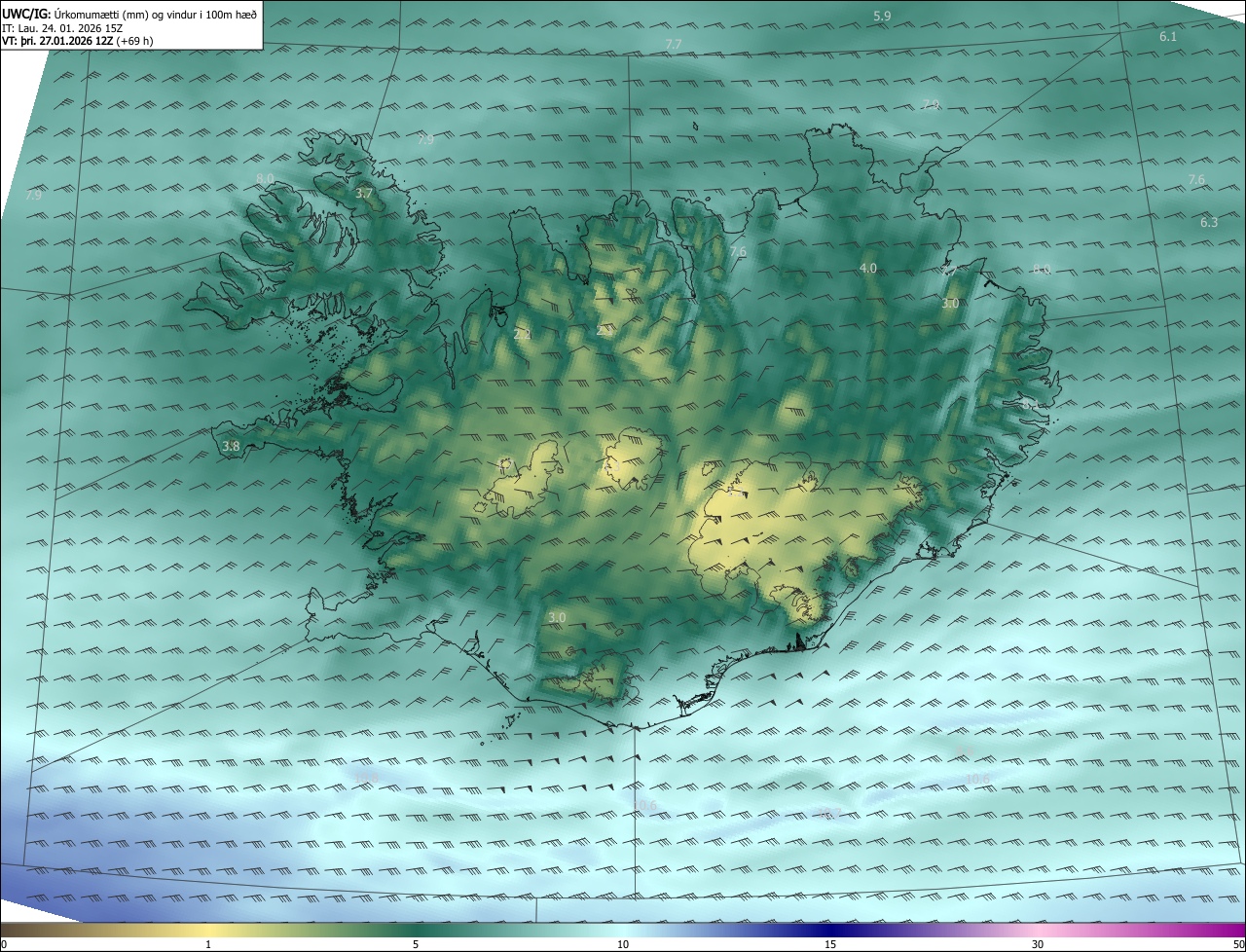Viewport: 1246px width, 952px height.
Task: Click the IT initialization time line
Action: [x=63, y=28]
